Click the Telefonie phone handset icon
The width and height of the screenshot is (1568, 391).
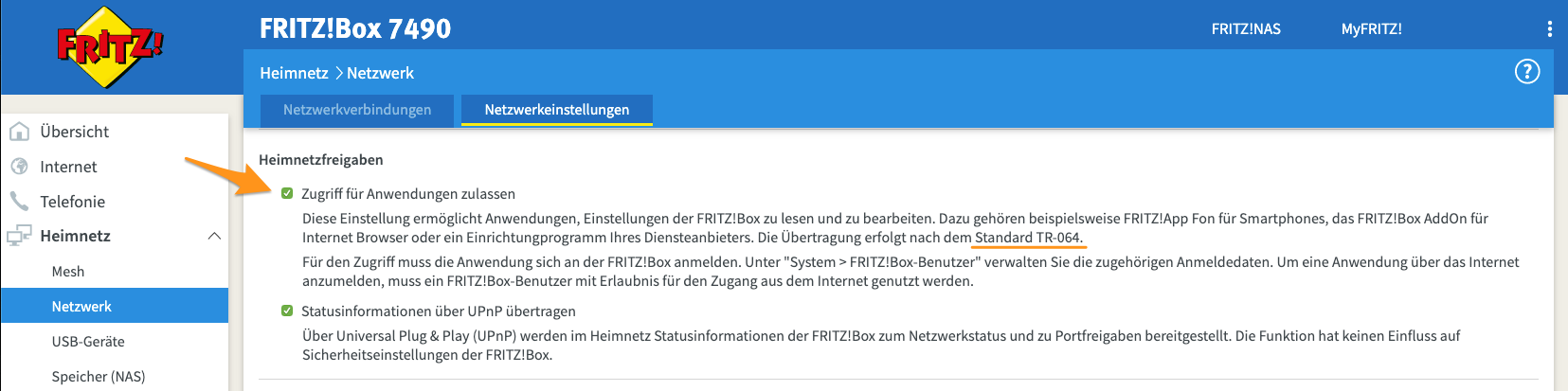point(19,201)
